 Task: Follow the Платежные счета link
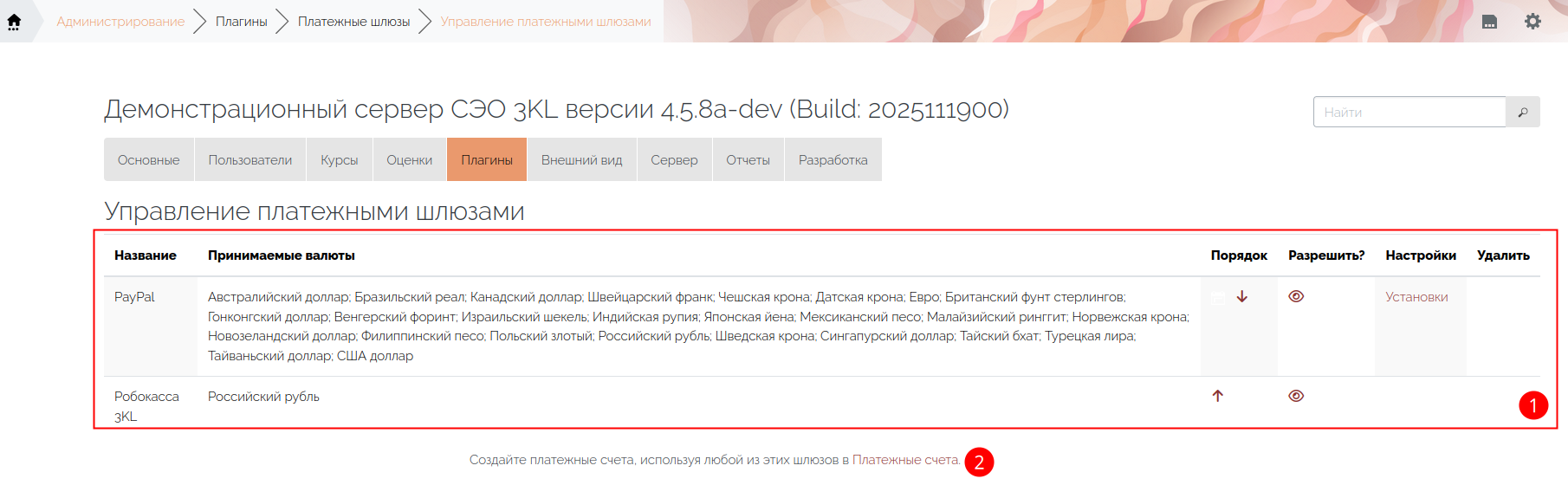[905, 460]
